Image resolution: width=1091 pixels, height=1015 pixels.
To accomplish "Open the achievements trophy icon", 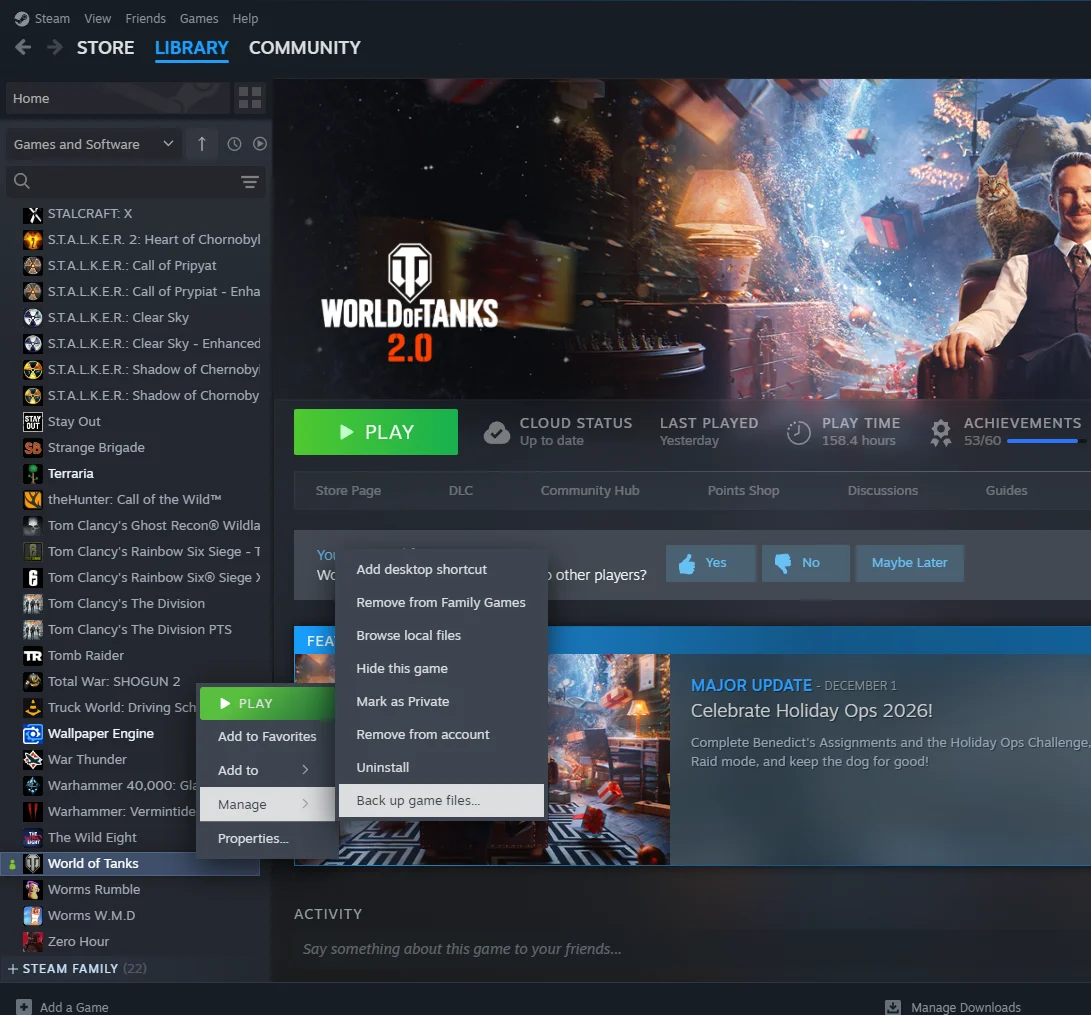I will coord(940,432).
